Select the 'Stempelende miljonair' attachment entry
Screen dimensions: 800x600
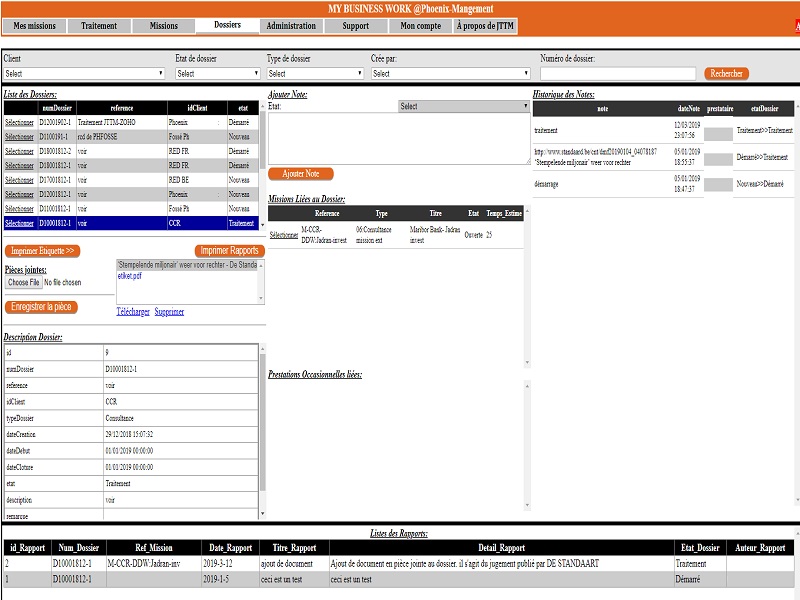pyautogui.click(x=187, y=265)
